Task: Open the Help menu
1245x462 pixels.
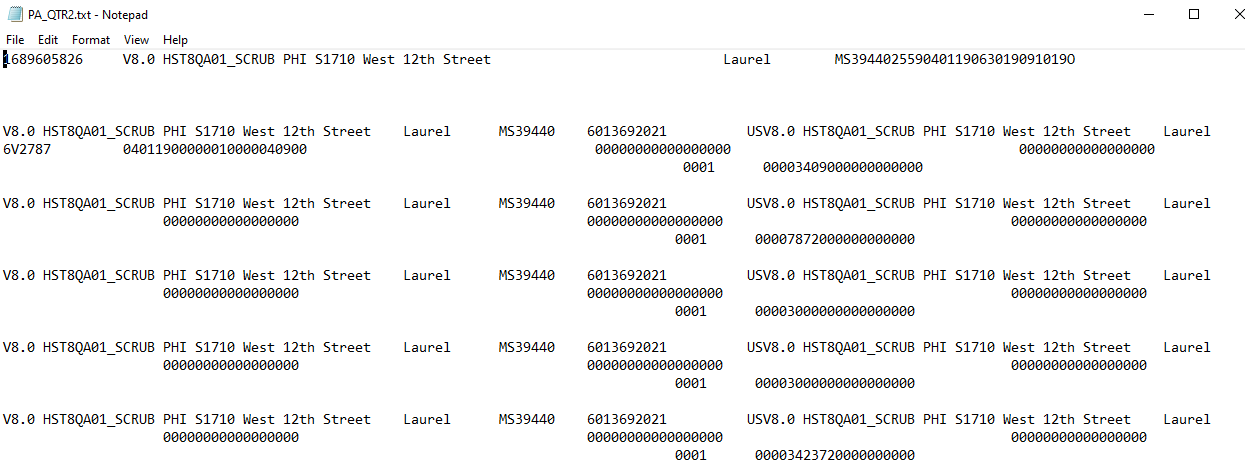Action: 175,40
